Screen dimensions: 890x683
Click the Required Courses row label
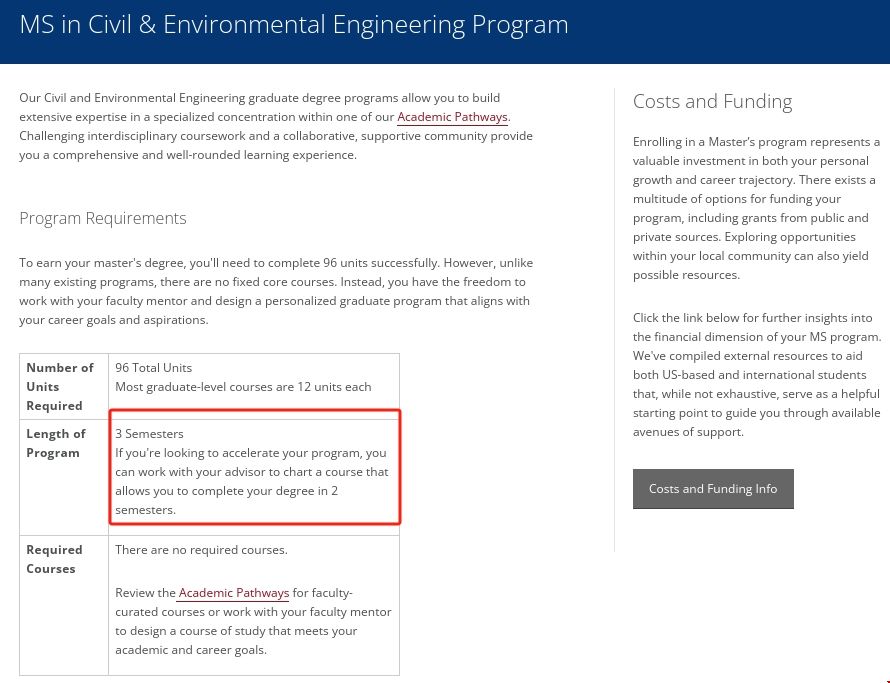pyautogui.click(x=54, y=559)
